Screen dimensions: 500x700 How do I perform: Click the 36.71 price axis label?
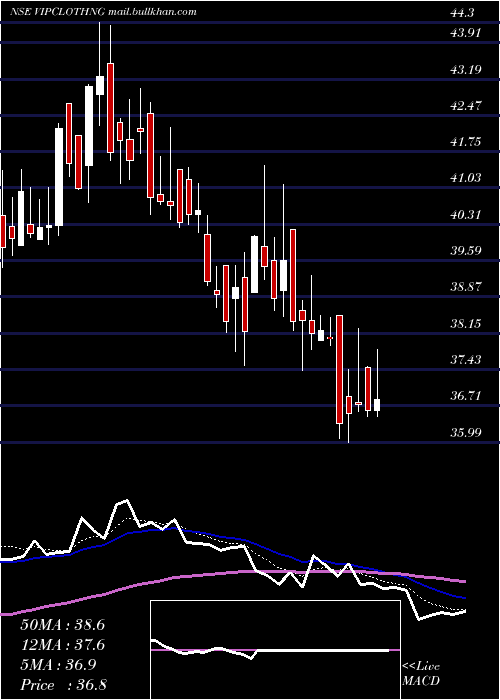pos(466,395)
